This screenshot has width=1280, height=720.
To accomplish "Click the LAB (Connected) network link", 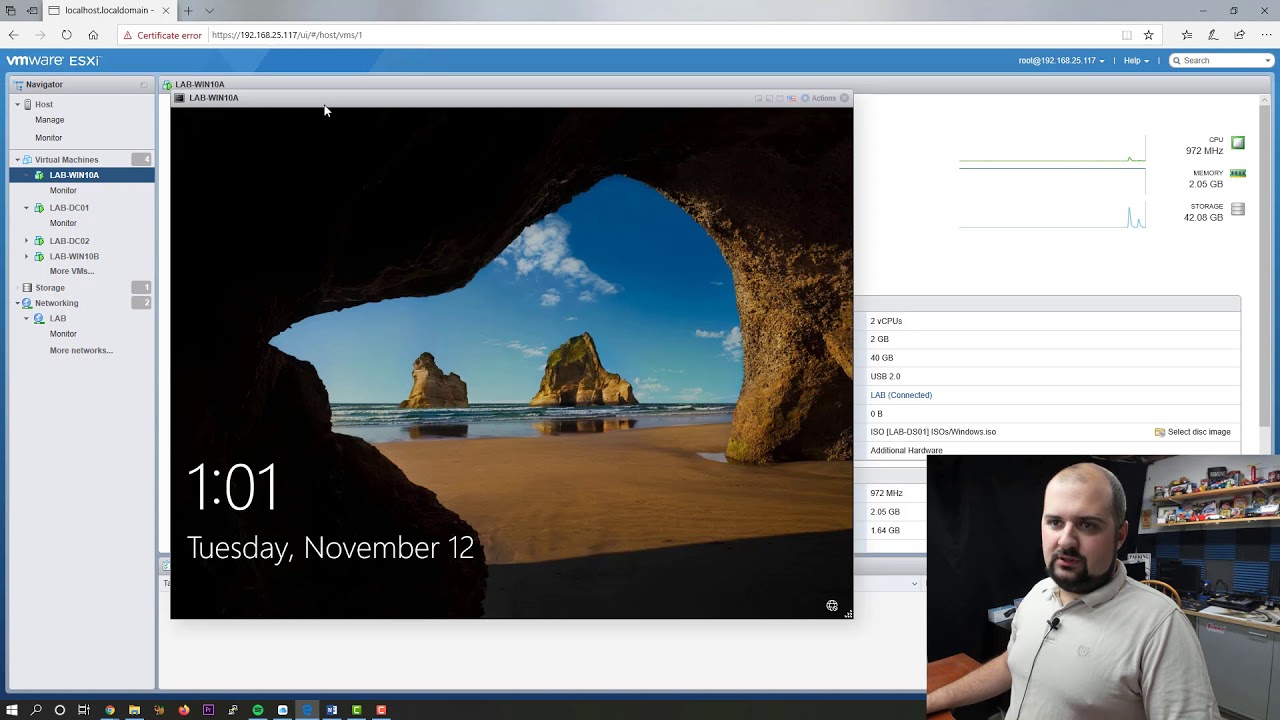I will 901,395.
